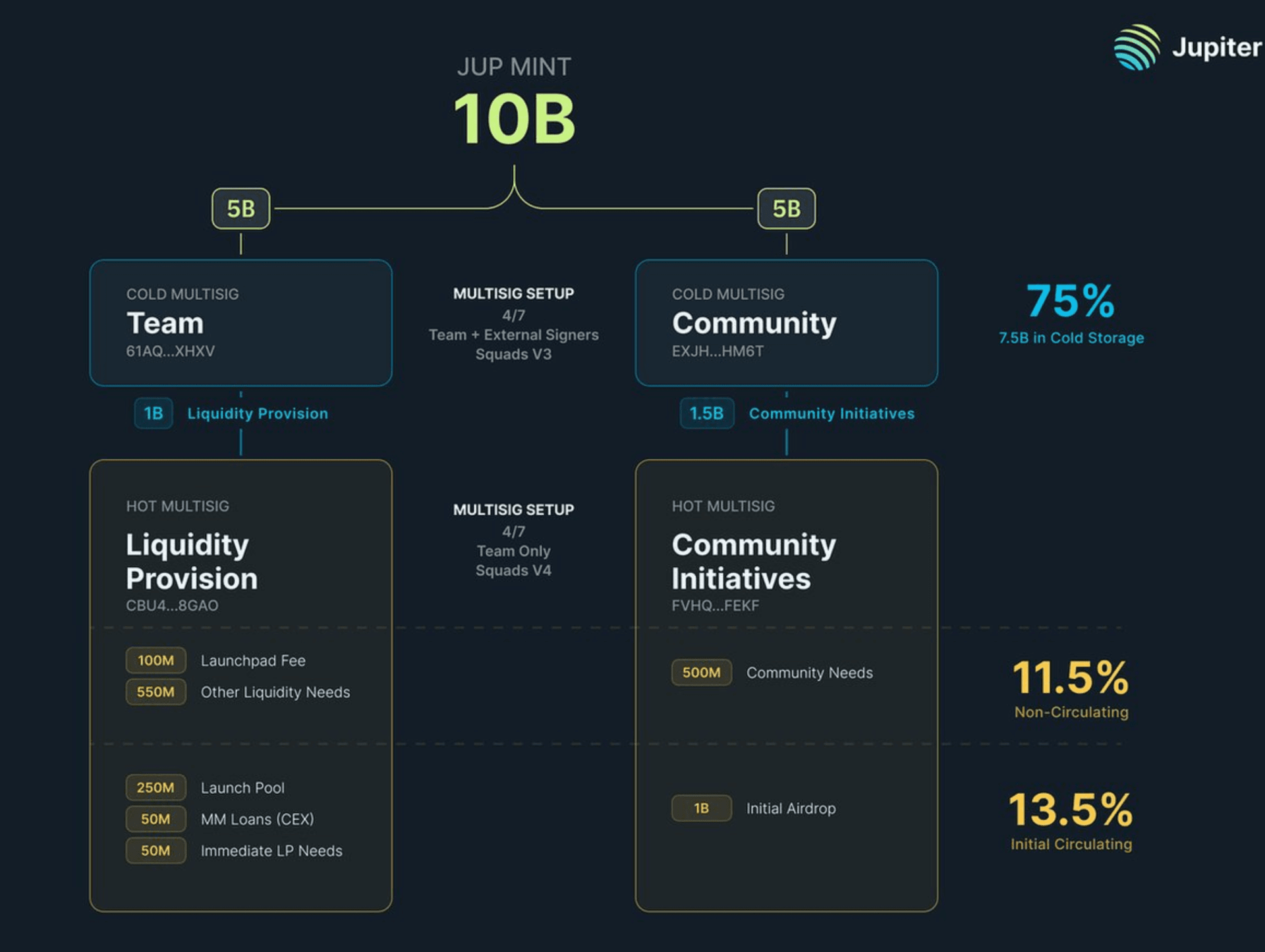1265x952 pixels.
Task: Click the Community Initiatives hot multisig title
Action: [754, 561]
